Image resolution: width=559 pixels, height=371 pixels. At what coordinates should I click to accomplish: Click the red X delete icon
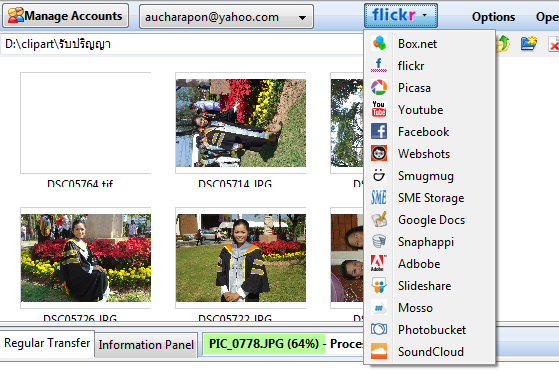[554, 44]
